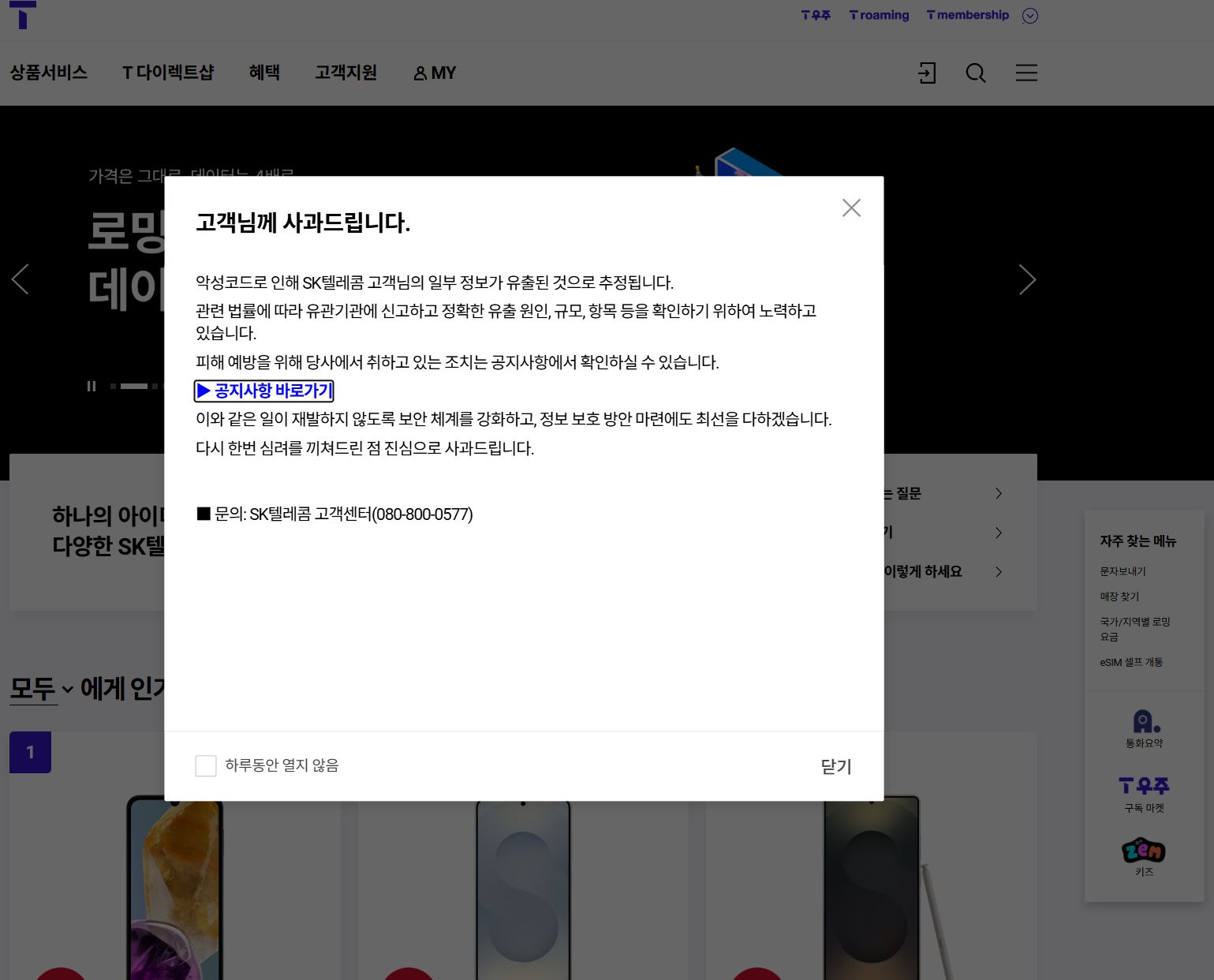Click the popup heading 고객님께 사과드립니다.
This screenshot has width=1214, height=980.
[x=303, y=223]
